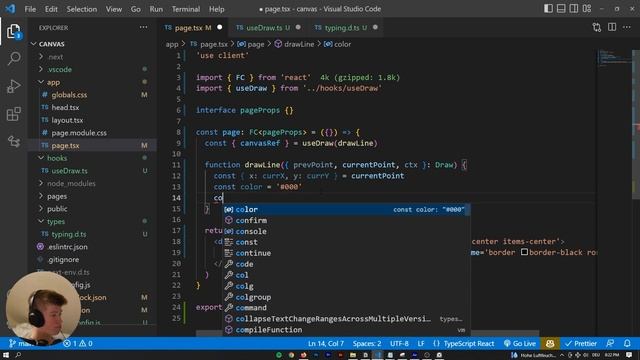This screenshot has width=640, height=360.
Task: Click Prettier status bar item
Action: click(581, 343)
